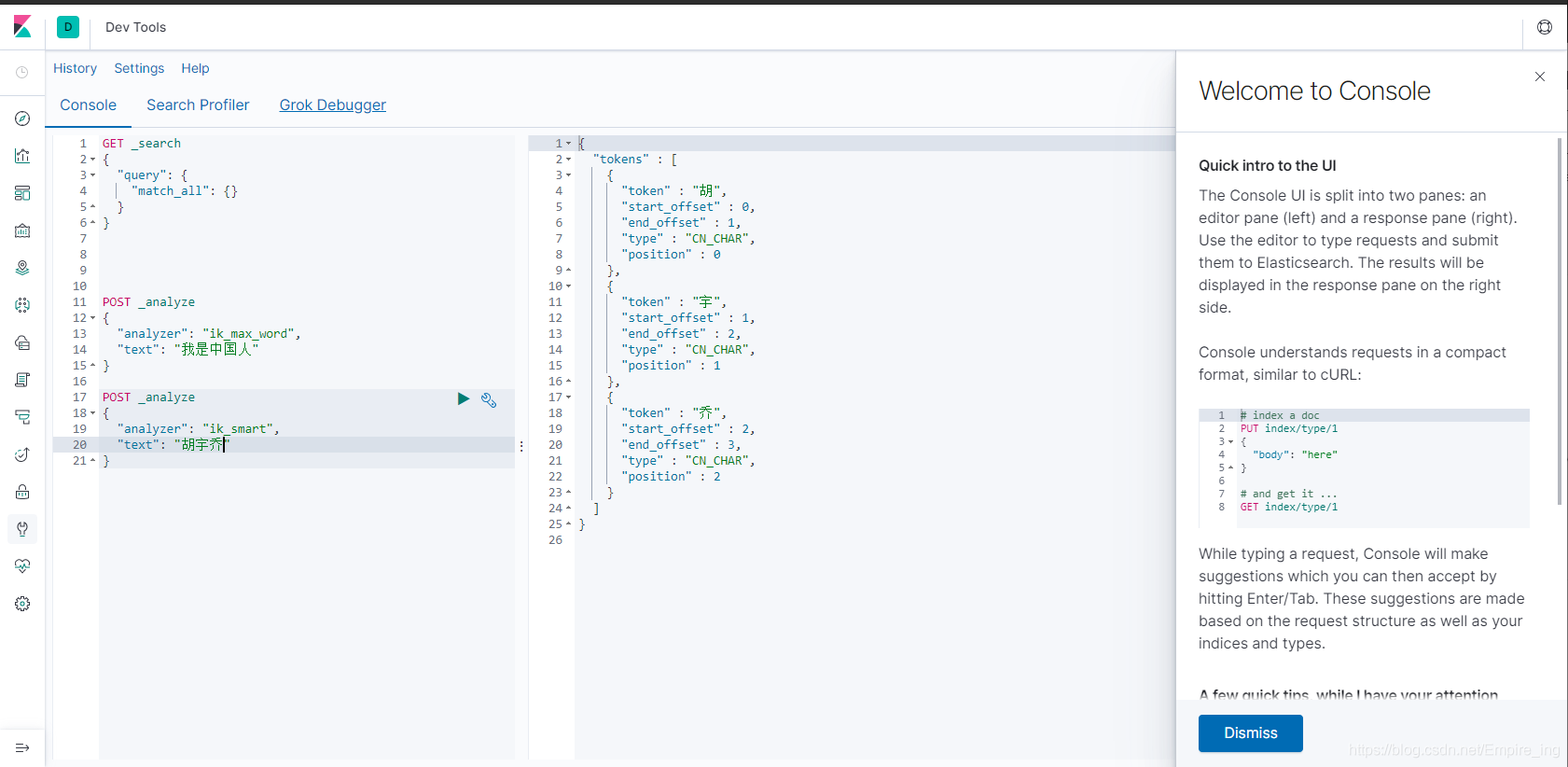Image resolution: width=1568 pixels, height=767 pixels.
Task: Click the Dismiss button
Action: coord(1251,733)
